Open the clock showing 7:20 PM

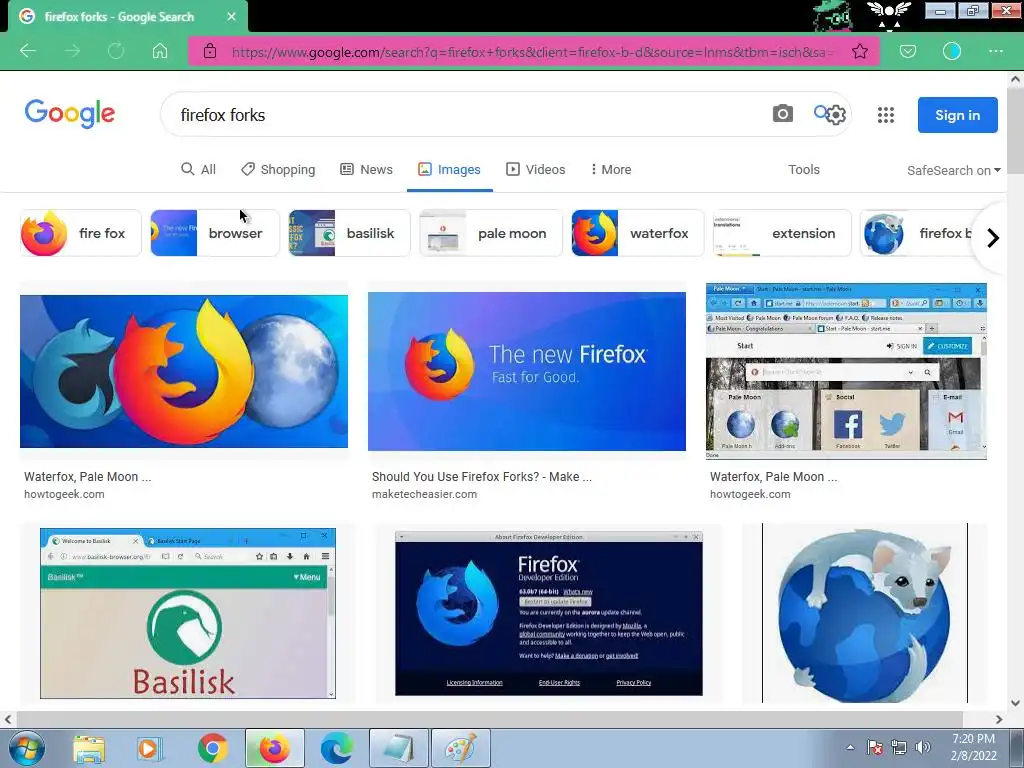(973, 747)
